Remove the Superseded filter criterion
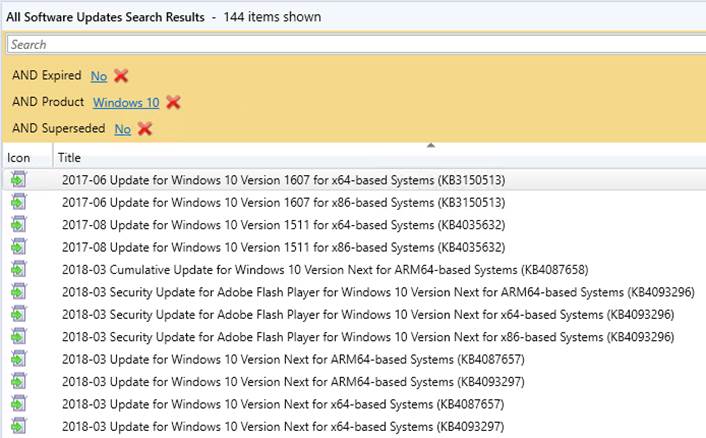706x438 pixels. point(145,129)
